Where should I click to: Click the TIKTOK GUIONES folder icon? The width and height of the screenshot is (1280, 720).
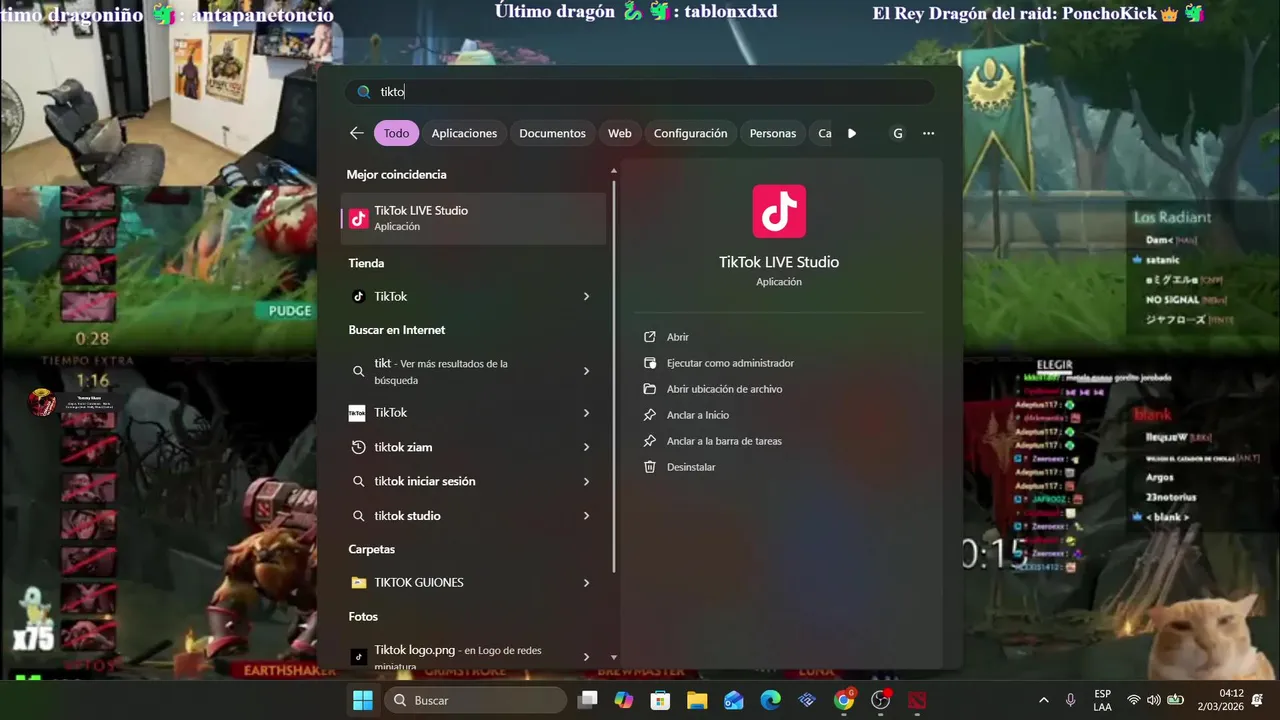click(359, 582)
